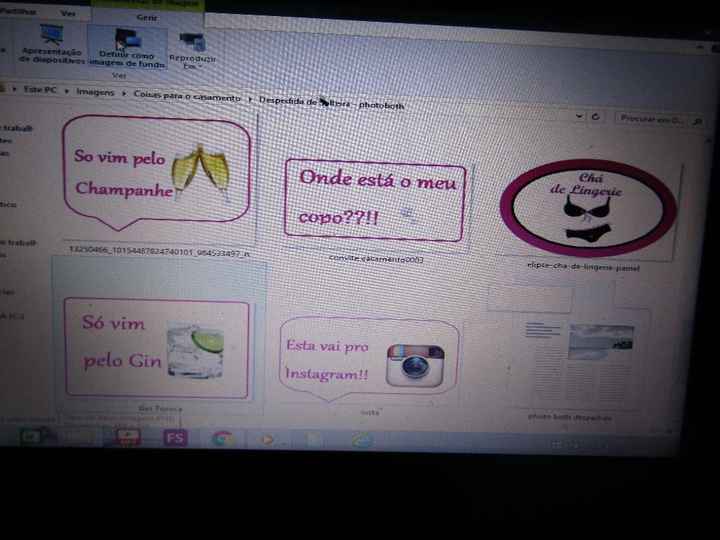Viewport: 720px width, 540px height.
Task: Select the 'Onde está o meu copo' thumbnail
Action: (x=375, y=201)
